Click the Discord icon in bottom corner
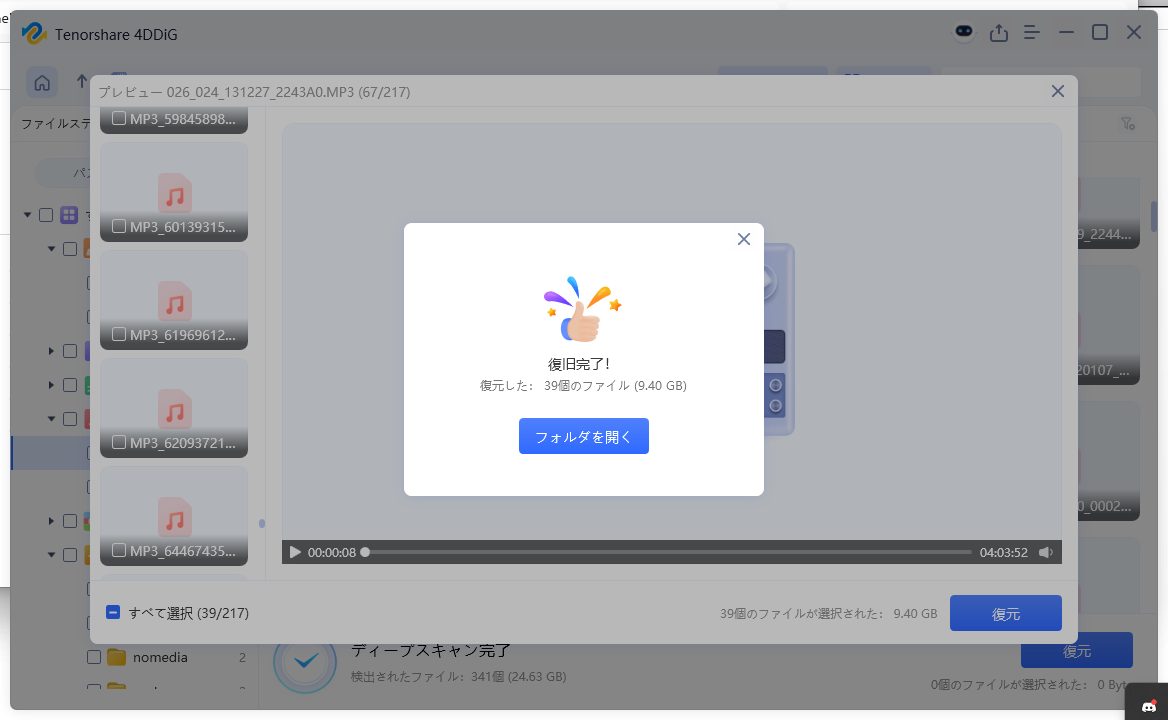1168x720 pixels. [1146, 707]
